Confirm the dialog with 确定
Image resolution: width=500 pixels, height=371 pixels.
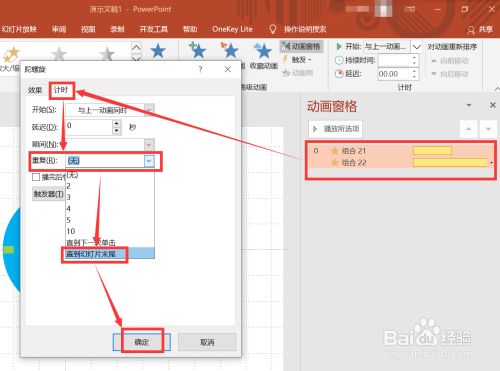pos(142,342)
